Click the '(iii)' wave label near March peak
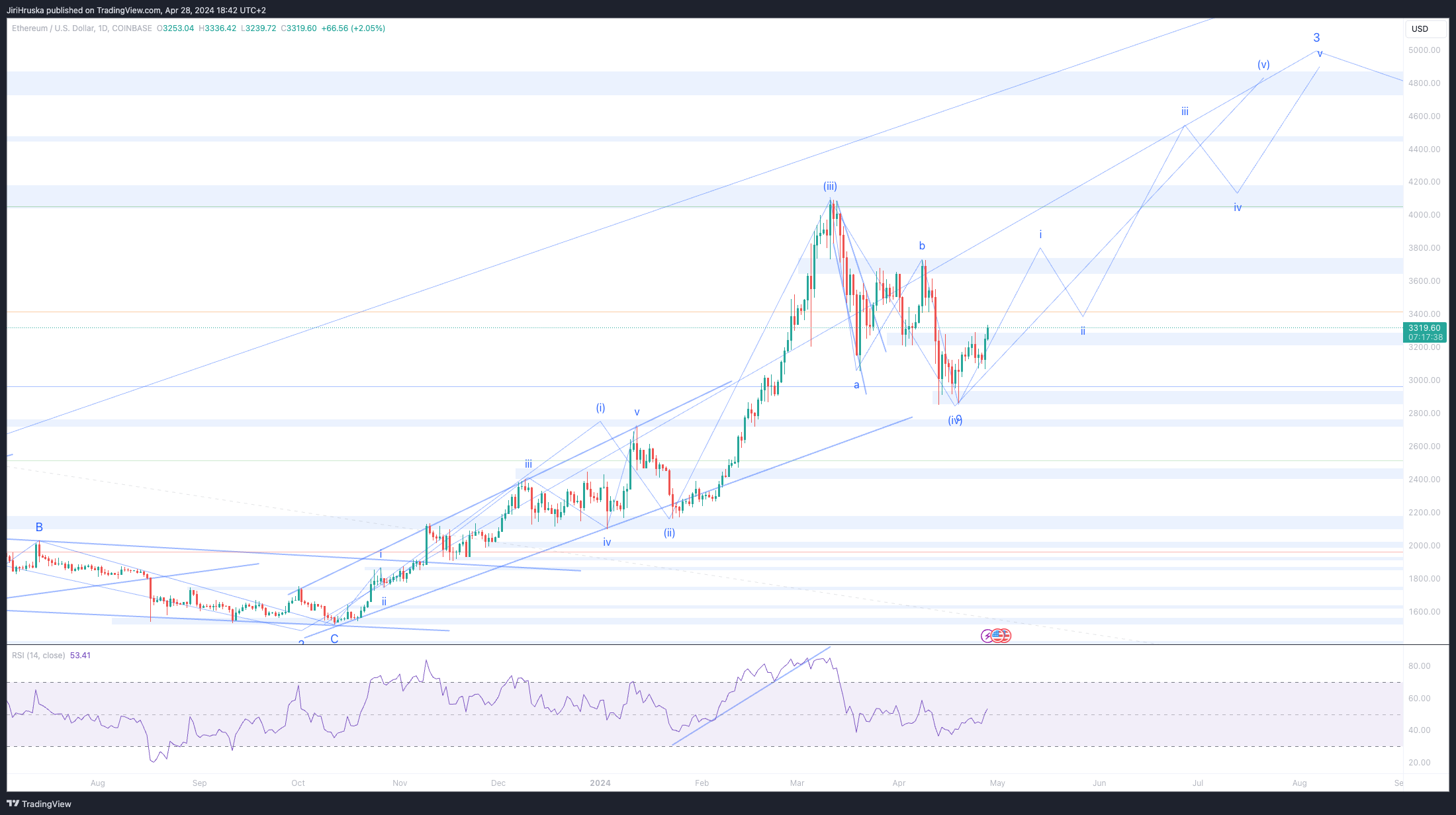This screenshot has height=815, width=1456. (x=830, y=187)
